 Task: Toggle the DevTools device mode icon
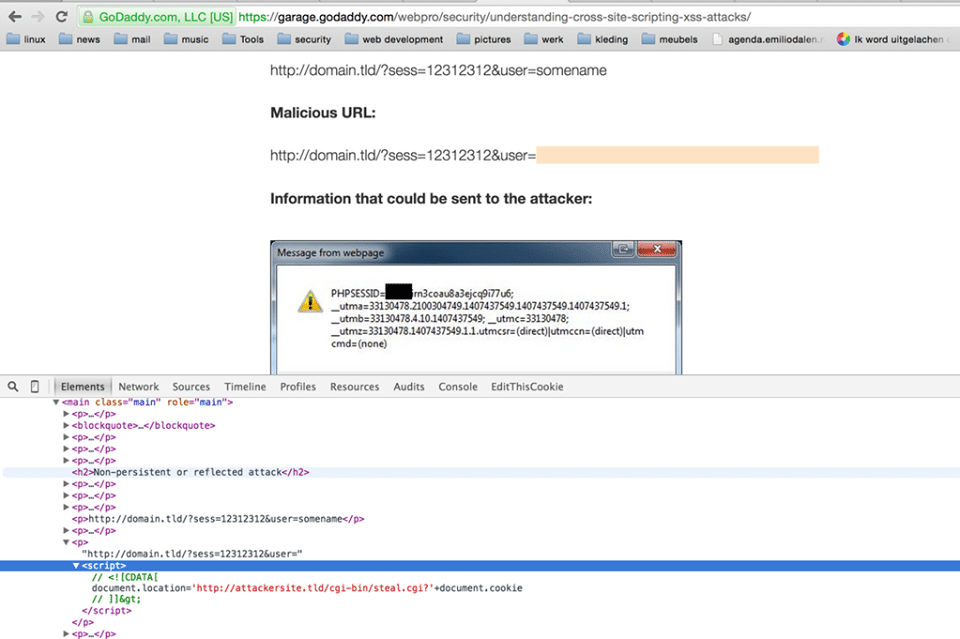35,386
